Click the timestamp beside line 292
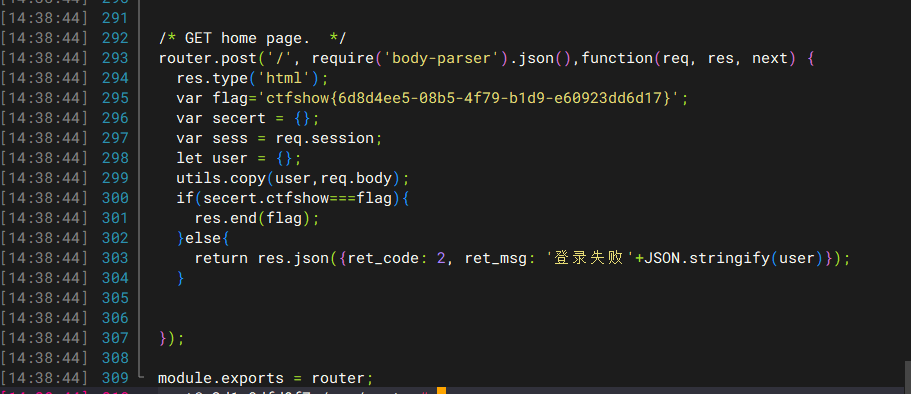Viewport: 911px width, 394px height. pos(44,38)
